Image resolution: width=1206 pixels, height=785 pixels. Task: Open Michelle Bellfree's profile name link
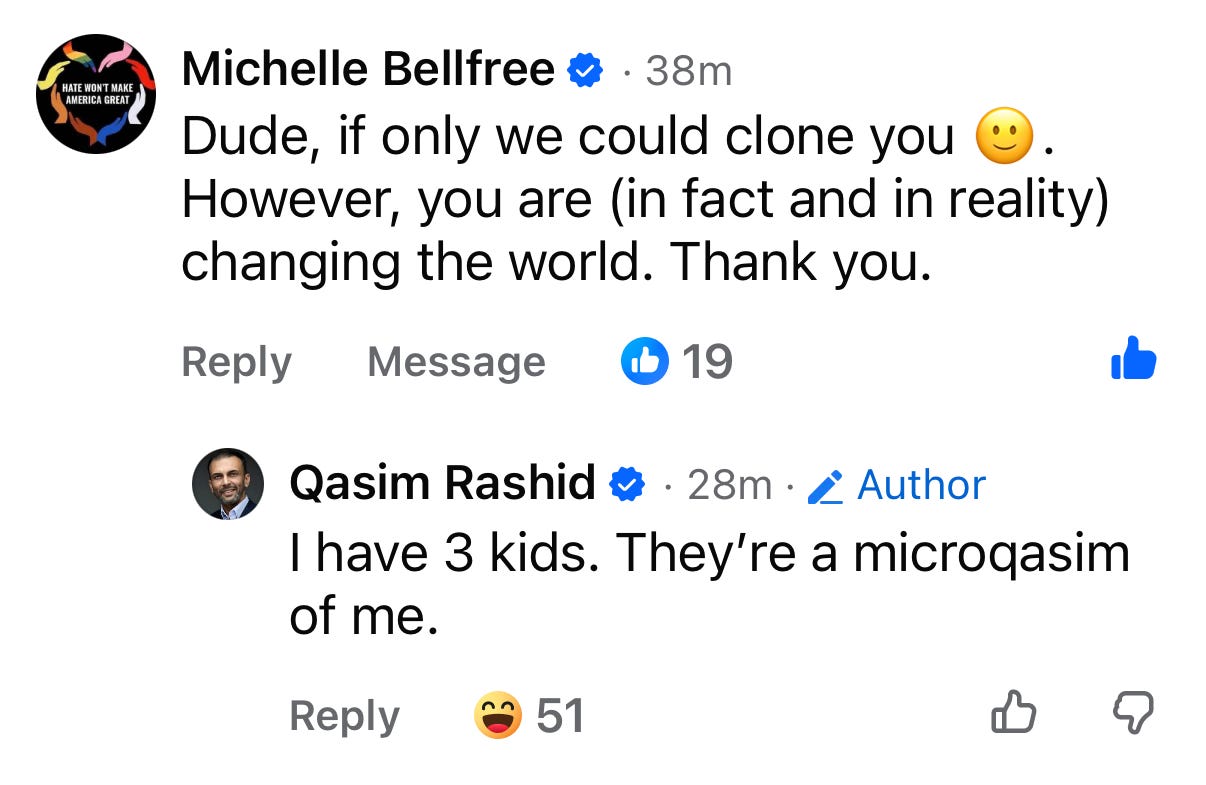point(368,69)
